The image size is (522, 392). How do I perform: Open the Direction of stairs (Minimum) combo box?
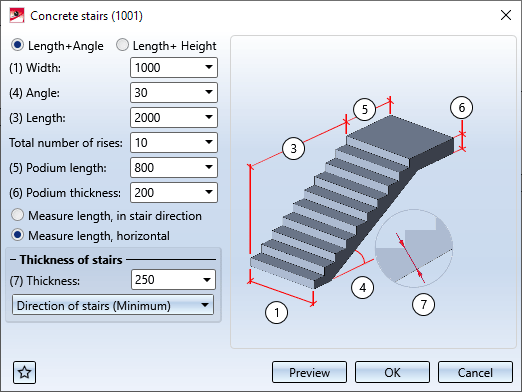[x=113, y=305]
